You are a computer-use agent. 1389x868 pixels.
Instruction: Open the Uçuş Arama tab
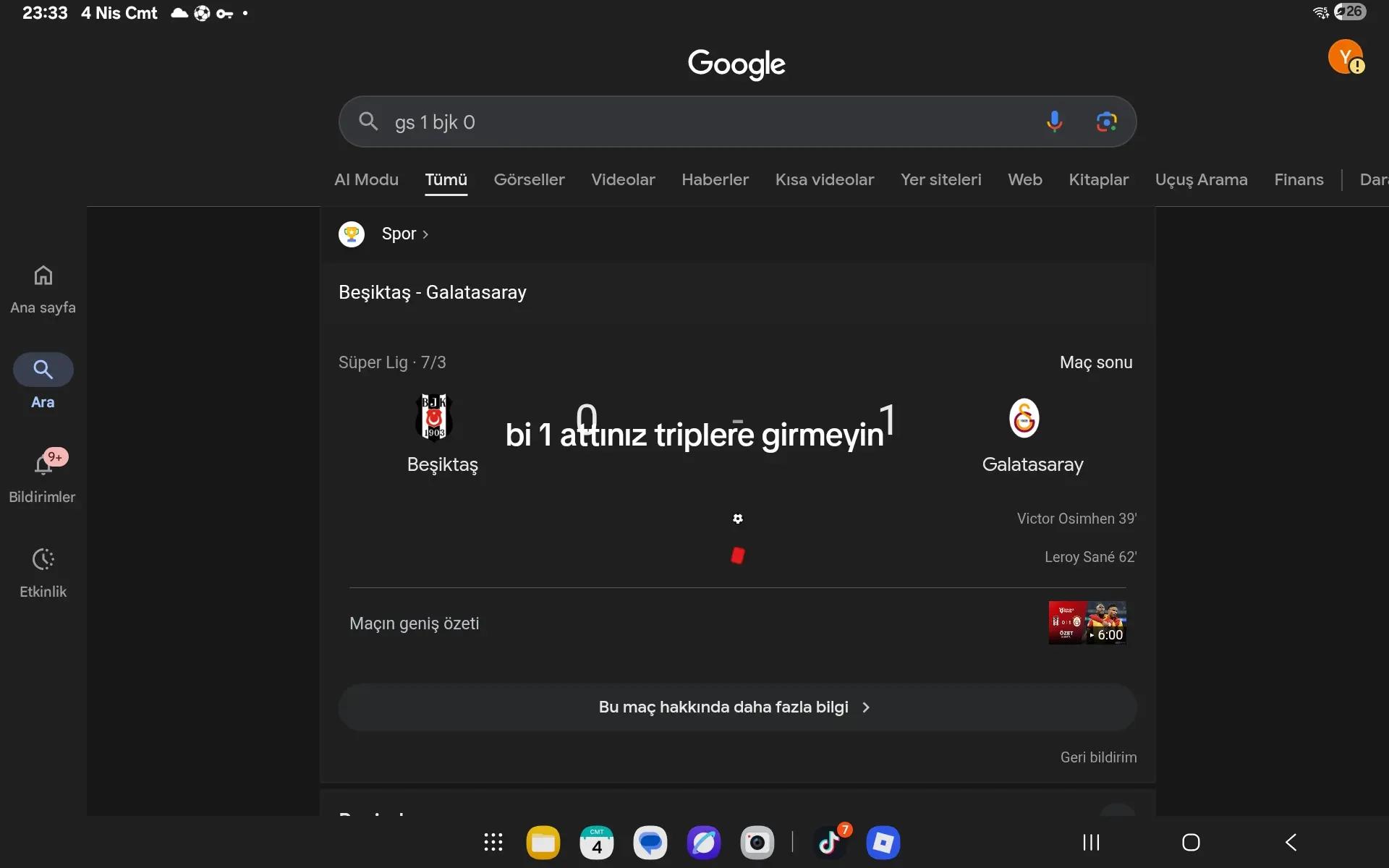1201,179
